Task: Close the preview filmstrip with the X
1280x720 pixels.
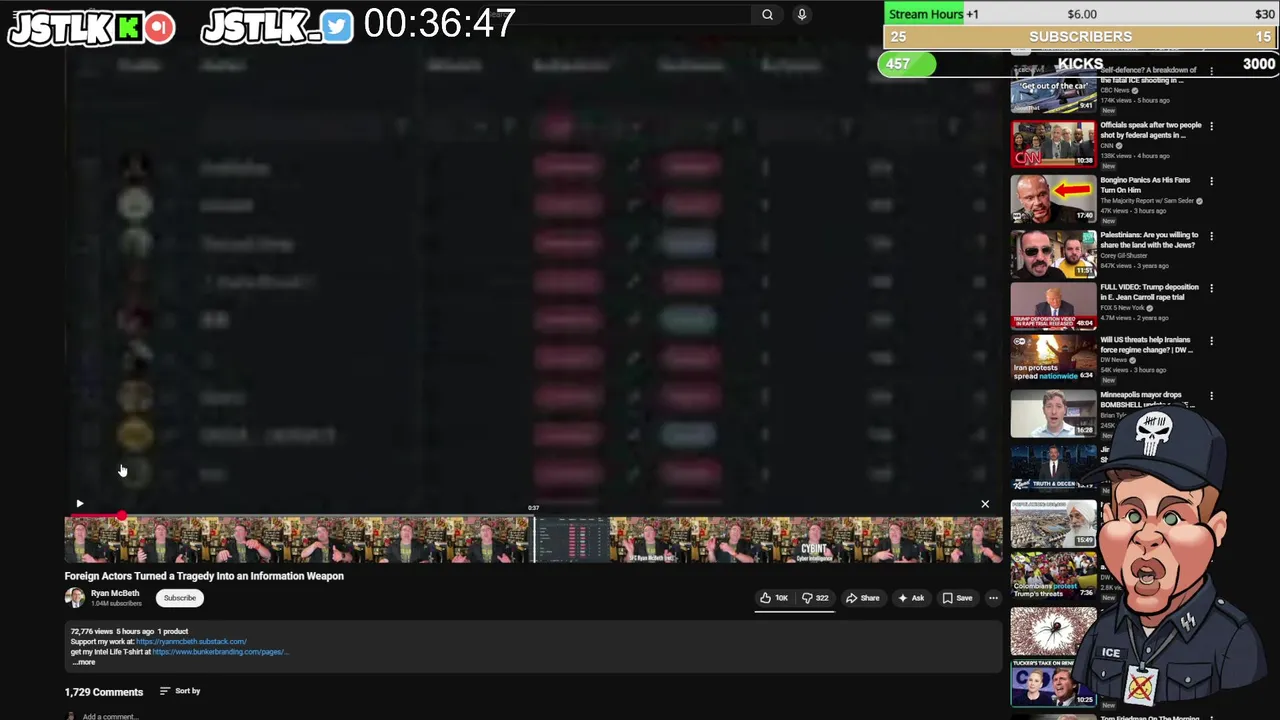Action: 985,504
